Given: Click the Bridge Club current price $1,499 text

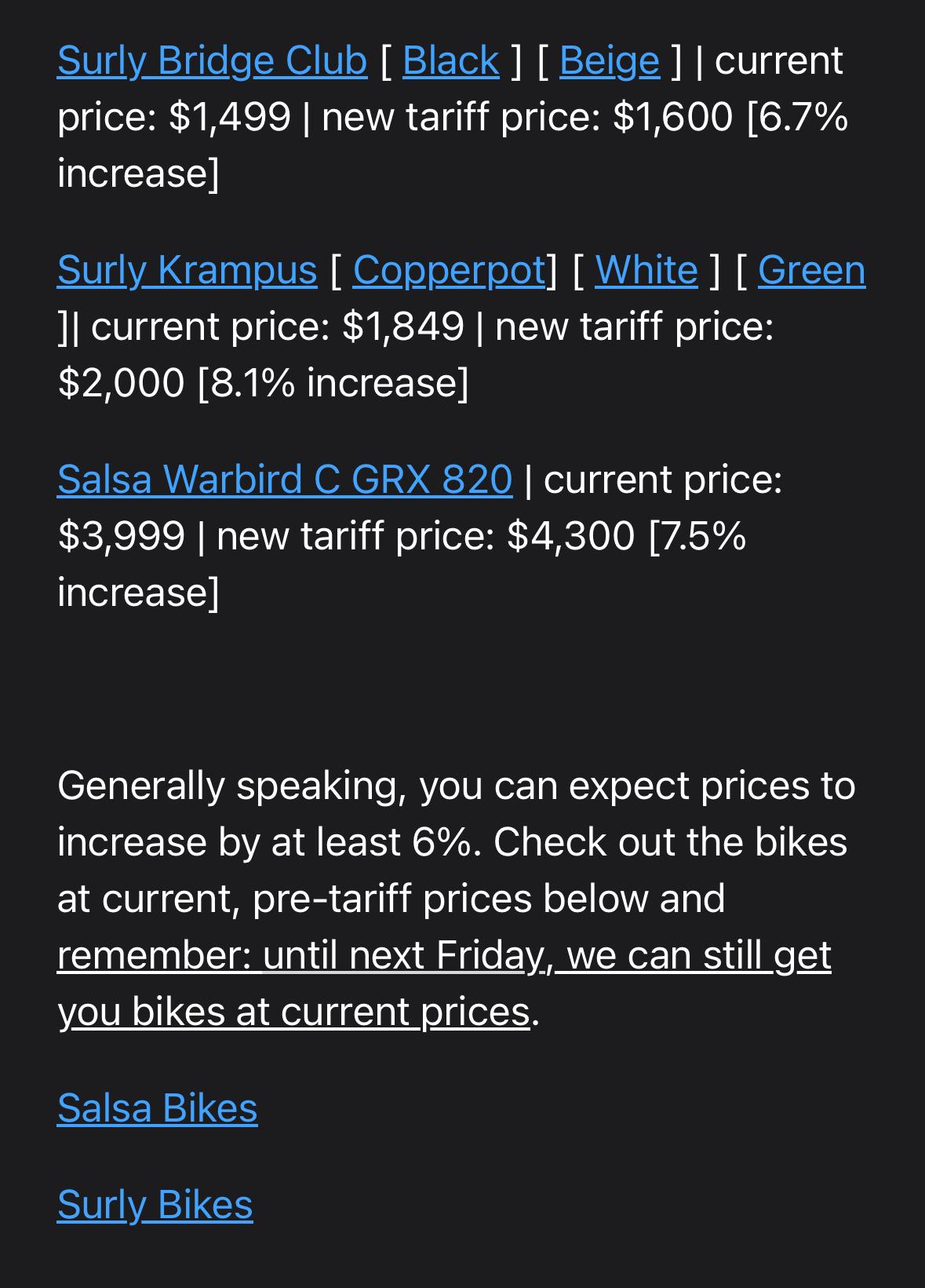Looking at the screenshot, I should pos(230,117).
